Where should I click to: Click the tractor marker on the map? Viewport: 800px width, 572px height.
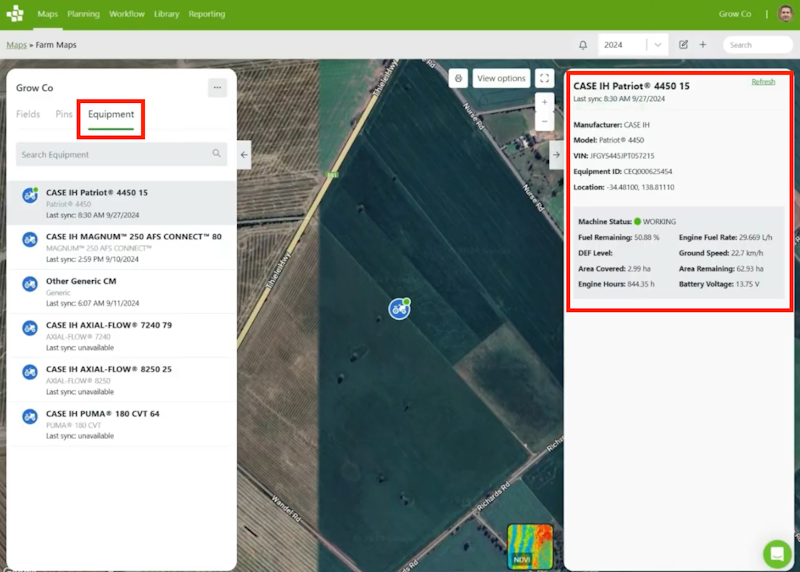coord(399,309)
